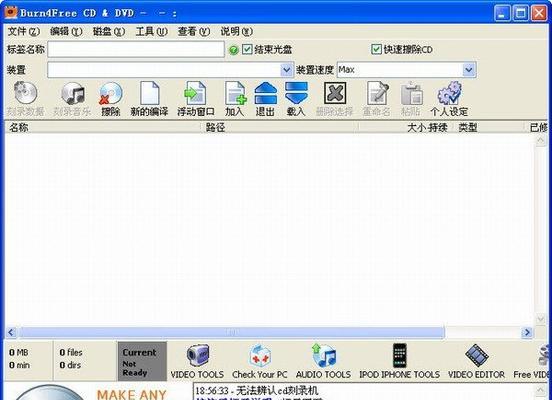
Task: Open the 查看 menu
Action: pyautogui.click(x=194, y=32)
